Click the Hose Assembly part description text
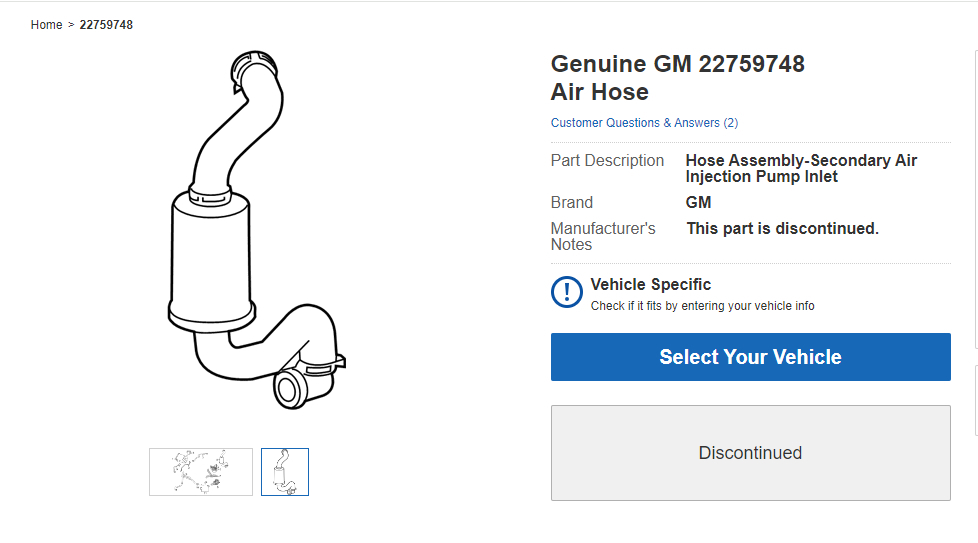978x543 pixels. tap(800, 168)
